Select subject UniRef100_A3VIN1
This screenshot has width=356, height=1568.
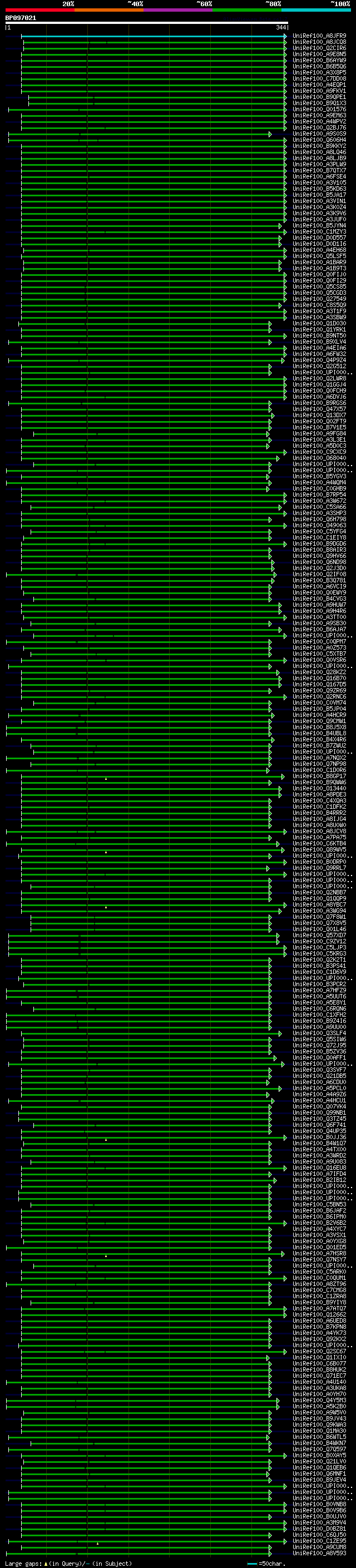pyautogui.click(x=319, y=201)
